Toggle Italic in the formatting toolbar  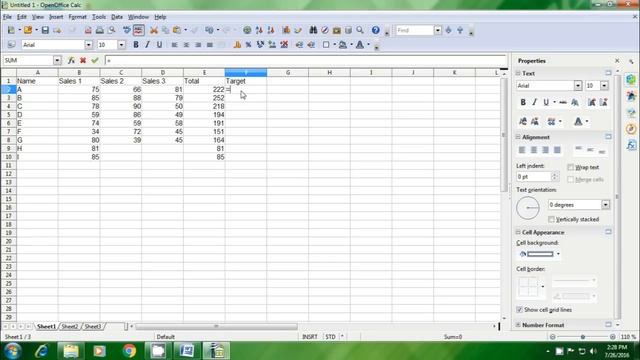click(147, 44)
